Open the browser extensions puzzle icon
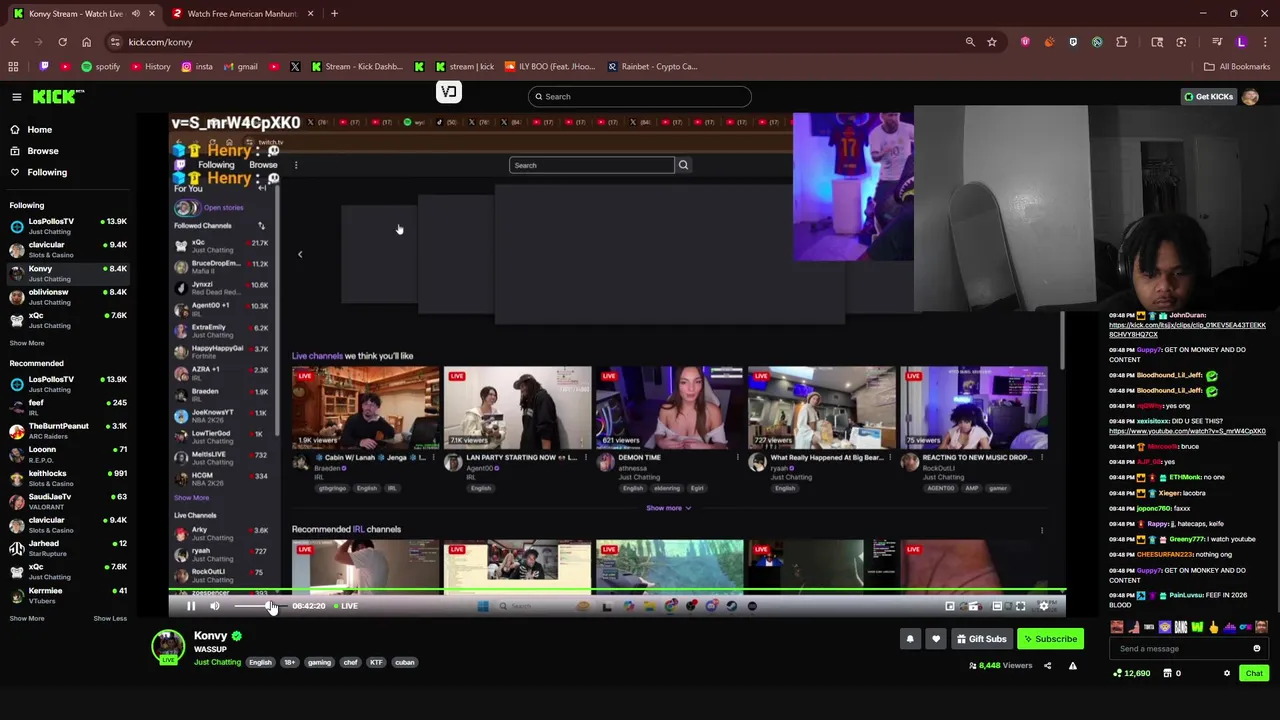This screenshot has height=720, width=1280. click(x=1121, y=42)
